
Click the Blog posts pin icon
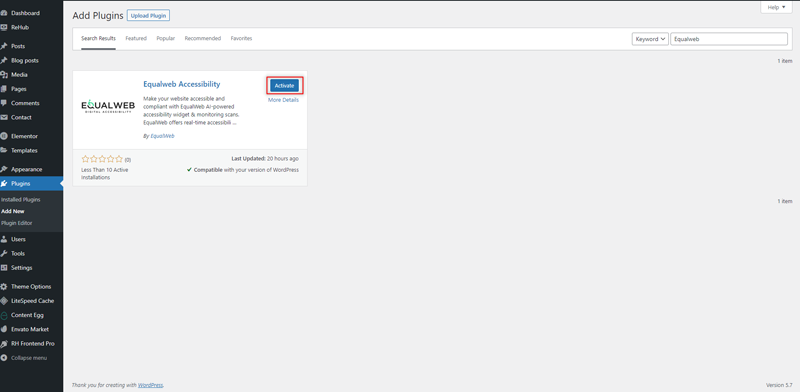(4, 60)
